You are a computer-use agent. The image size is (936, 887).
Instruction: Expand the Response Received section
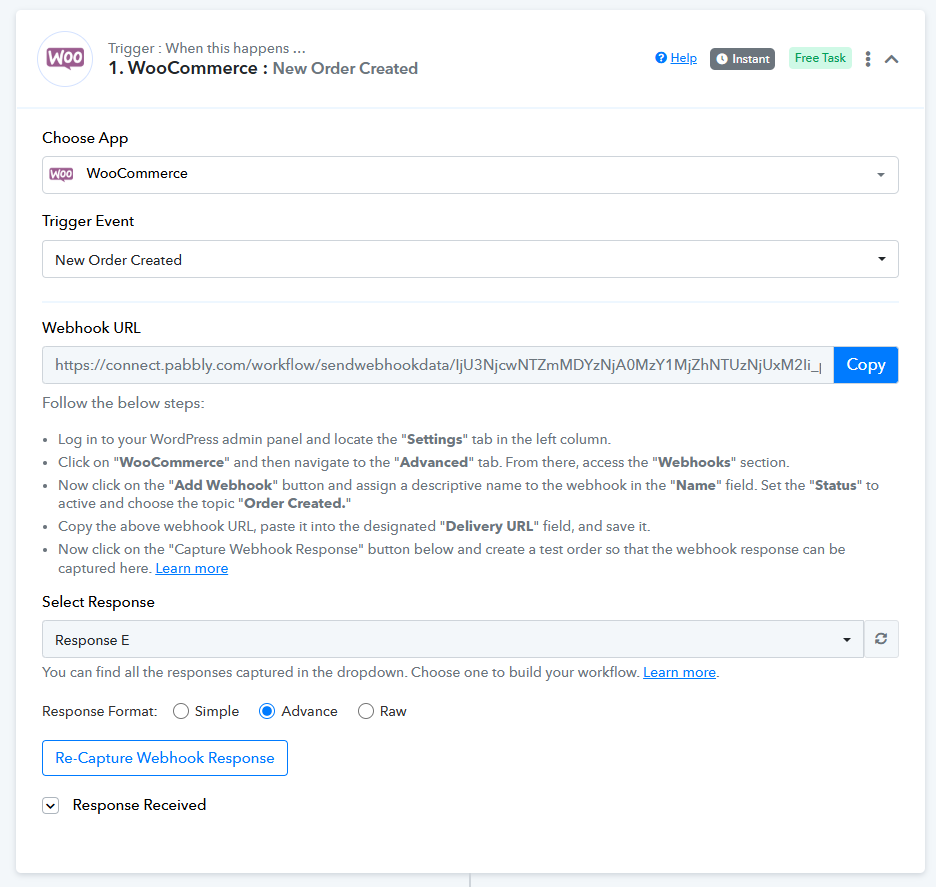(51, 806)
